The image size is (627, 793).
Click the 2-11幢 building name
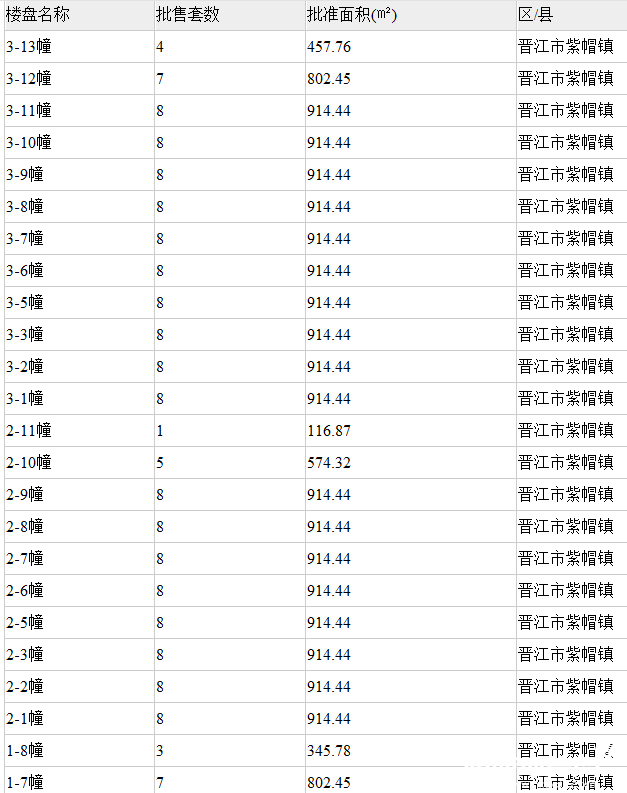pyautogui.click(x=28, y=431)
